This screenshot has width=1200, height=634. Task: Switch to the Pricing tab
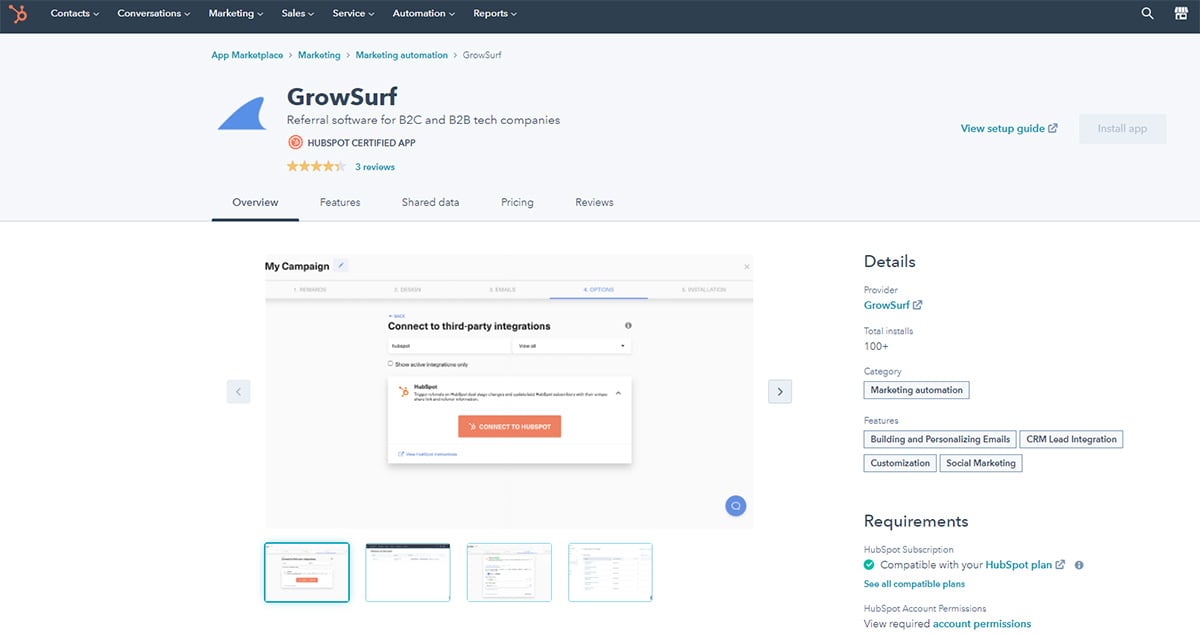(517, 202)
